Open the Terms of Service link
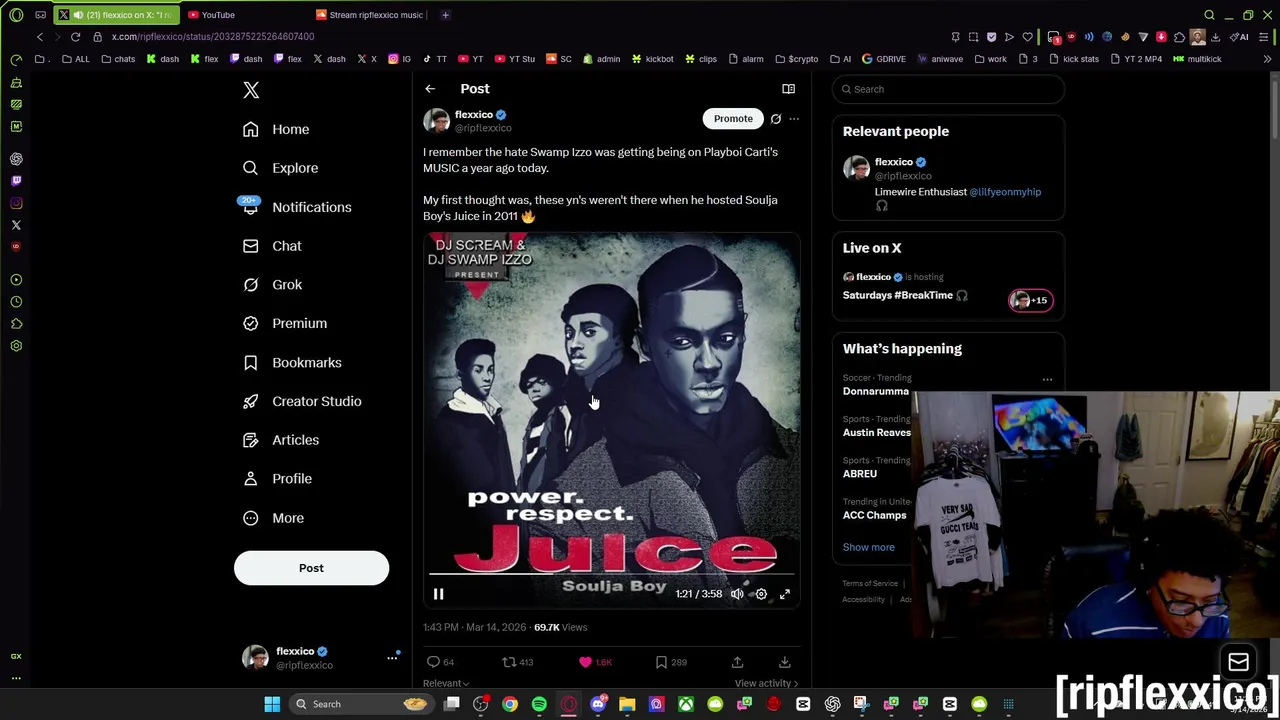The image size is (1280, 720). (x=870, y=584)
